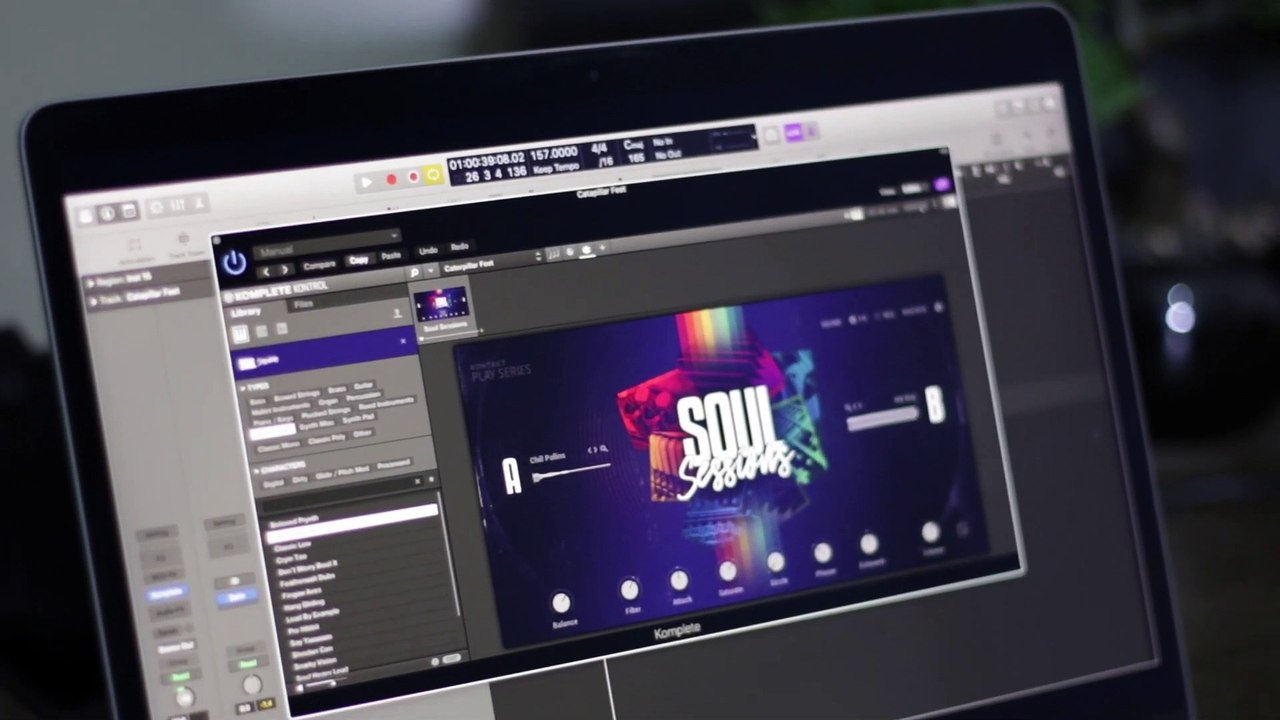The width and height of the screenshot is (1280, 720).
Task: Click the user content icon in Library
Action: tap(396, 313)
